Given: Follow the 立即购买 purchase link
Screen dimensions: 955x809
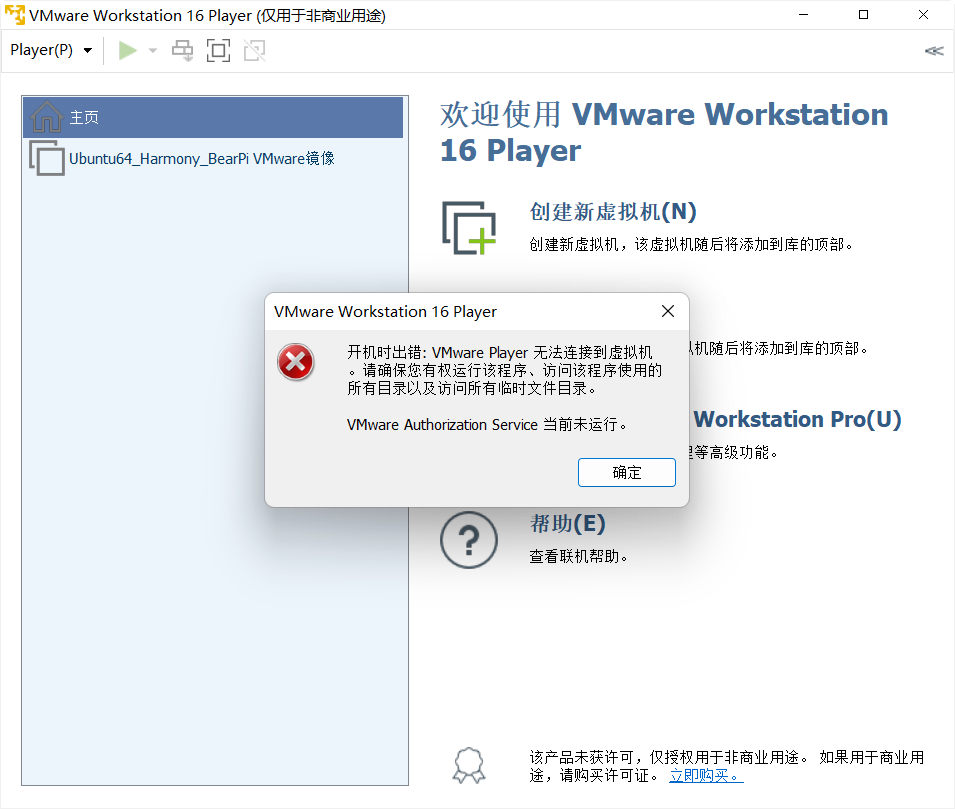Looking at the screenshot, I should pos(706,775).
